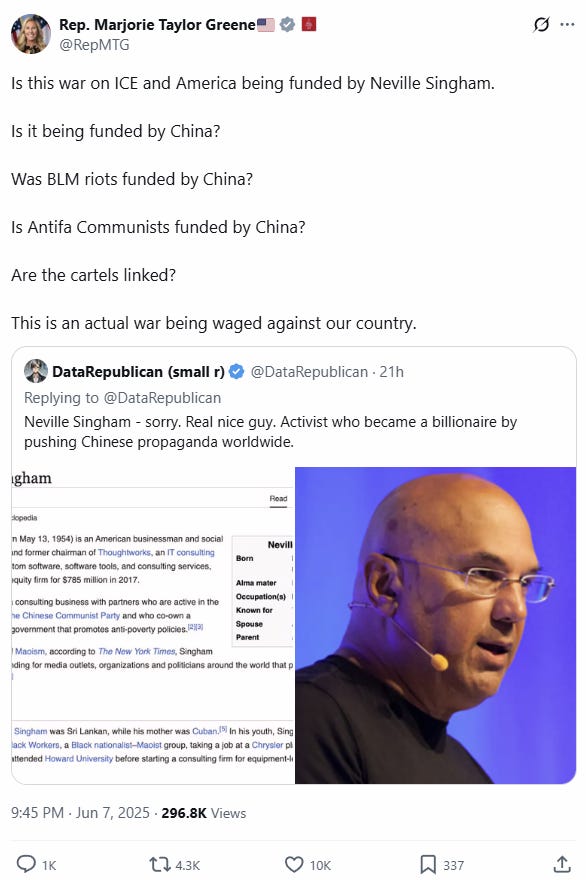Open the three-dot more options menu
The width and height of the screenshot is (586, 880).
pyautogui.click(x=567, y=25)
